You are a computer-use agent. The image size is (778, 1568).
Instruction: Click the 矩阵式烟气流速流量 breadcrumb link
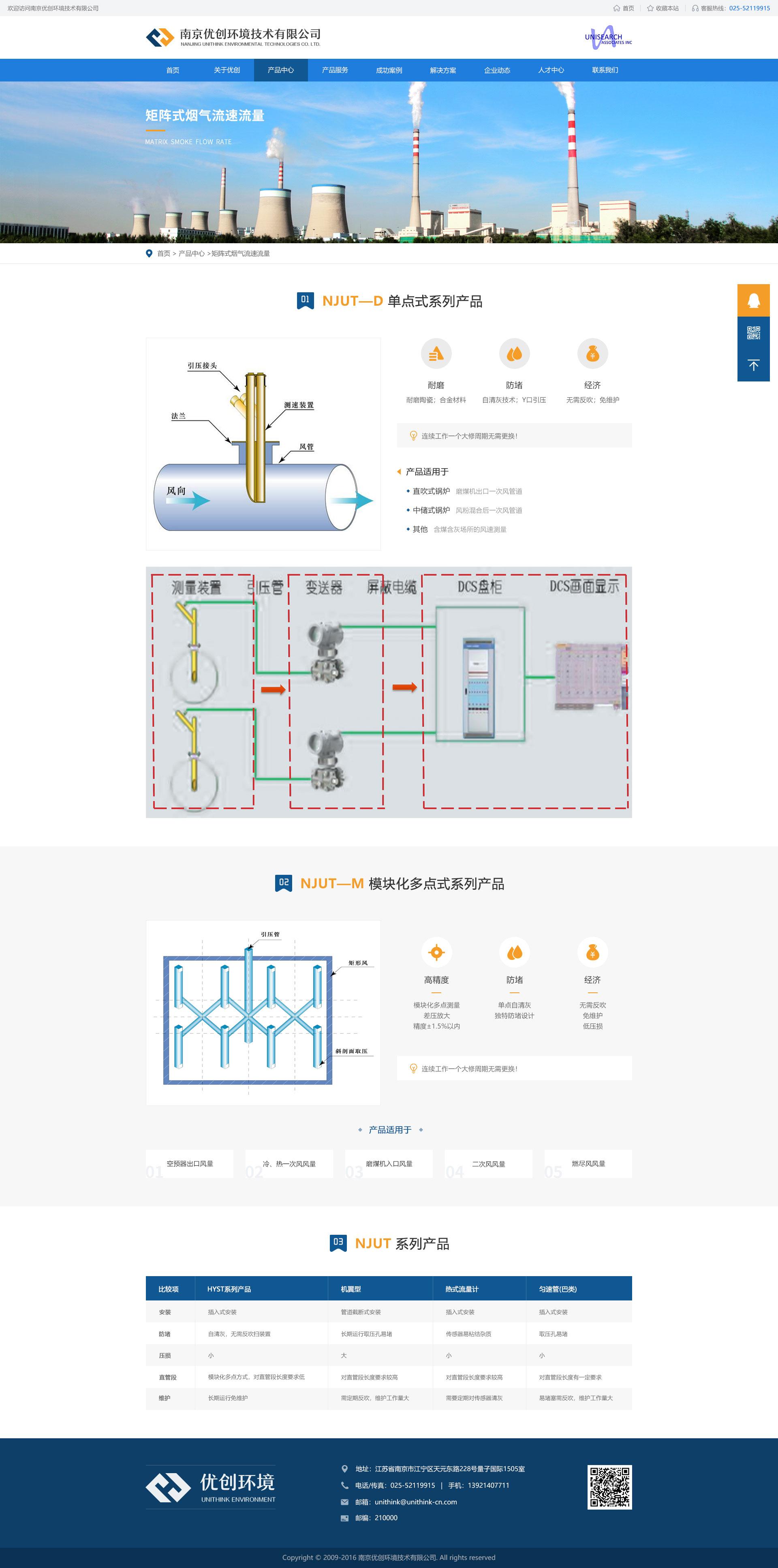[241, 253]
